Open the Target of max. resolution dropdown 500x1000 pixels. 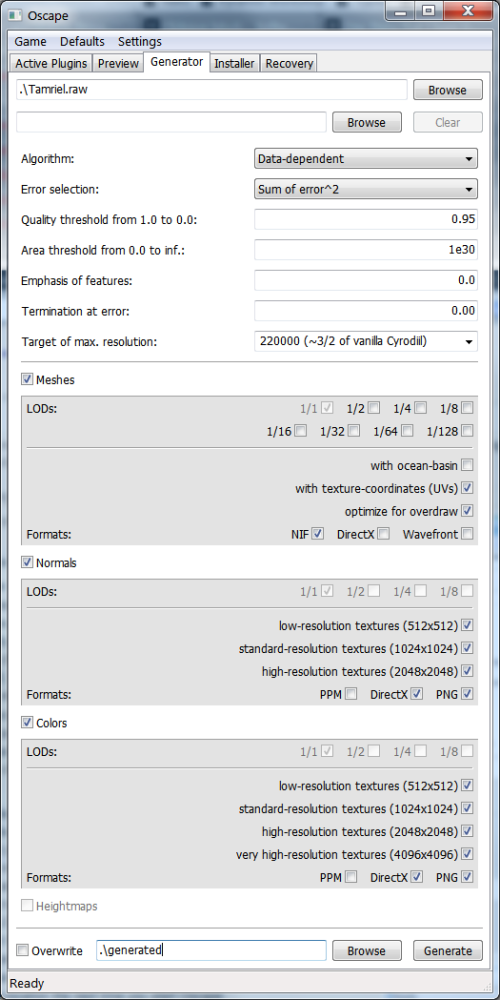click(365, 341)
